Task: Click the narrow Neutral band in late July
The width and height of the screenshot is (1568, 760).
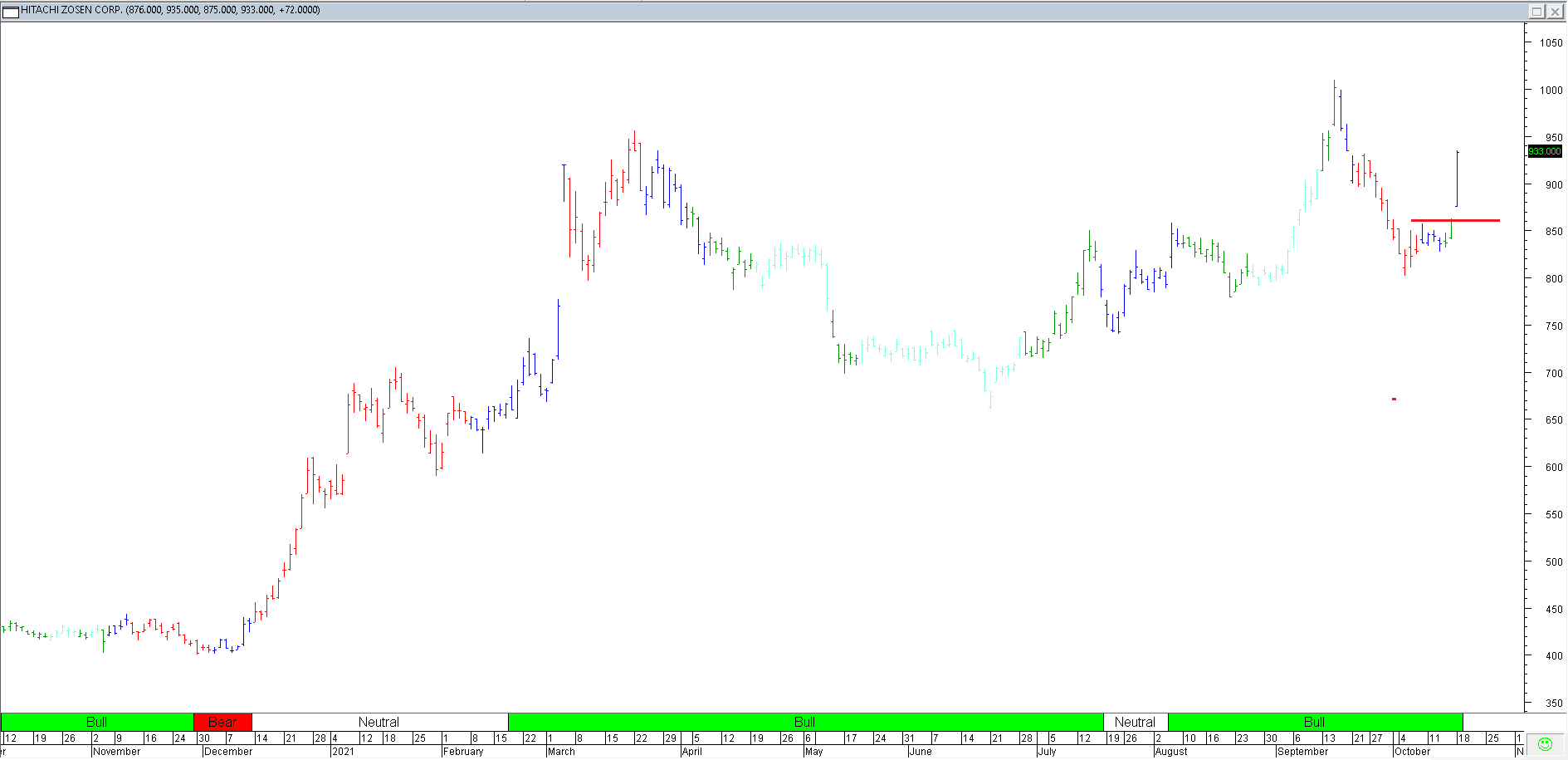Action: (1136, 722)
